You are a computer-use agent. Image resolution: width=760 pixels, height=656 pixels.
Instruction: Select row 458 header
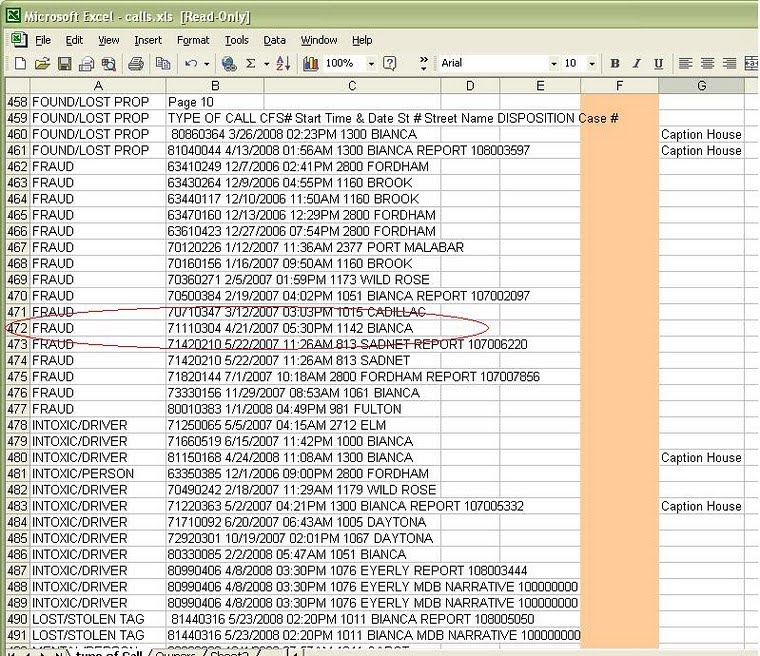click(x=17, y=102)
